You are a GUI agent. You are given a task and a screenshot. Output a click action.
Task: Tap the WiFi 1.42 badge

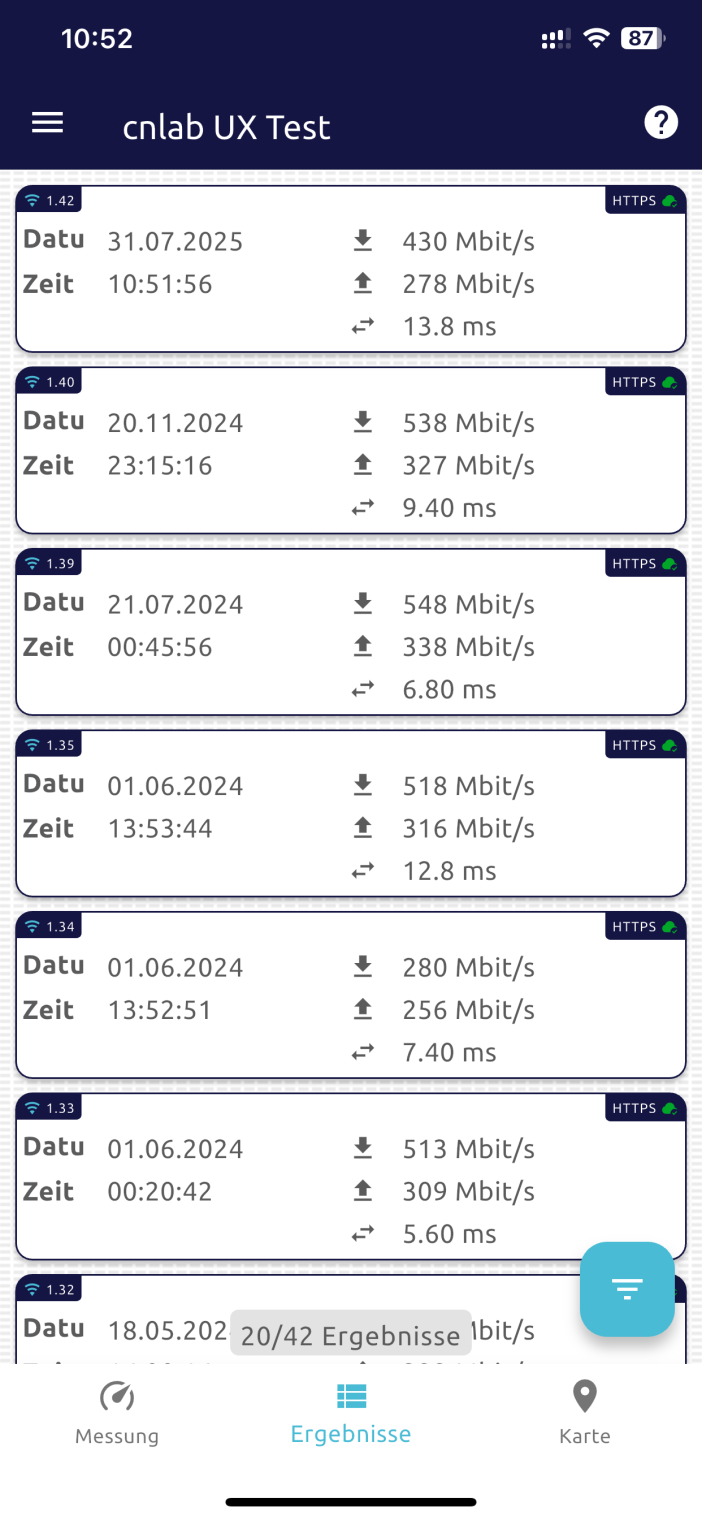pyautogui.click(x=49, y=200)
